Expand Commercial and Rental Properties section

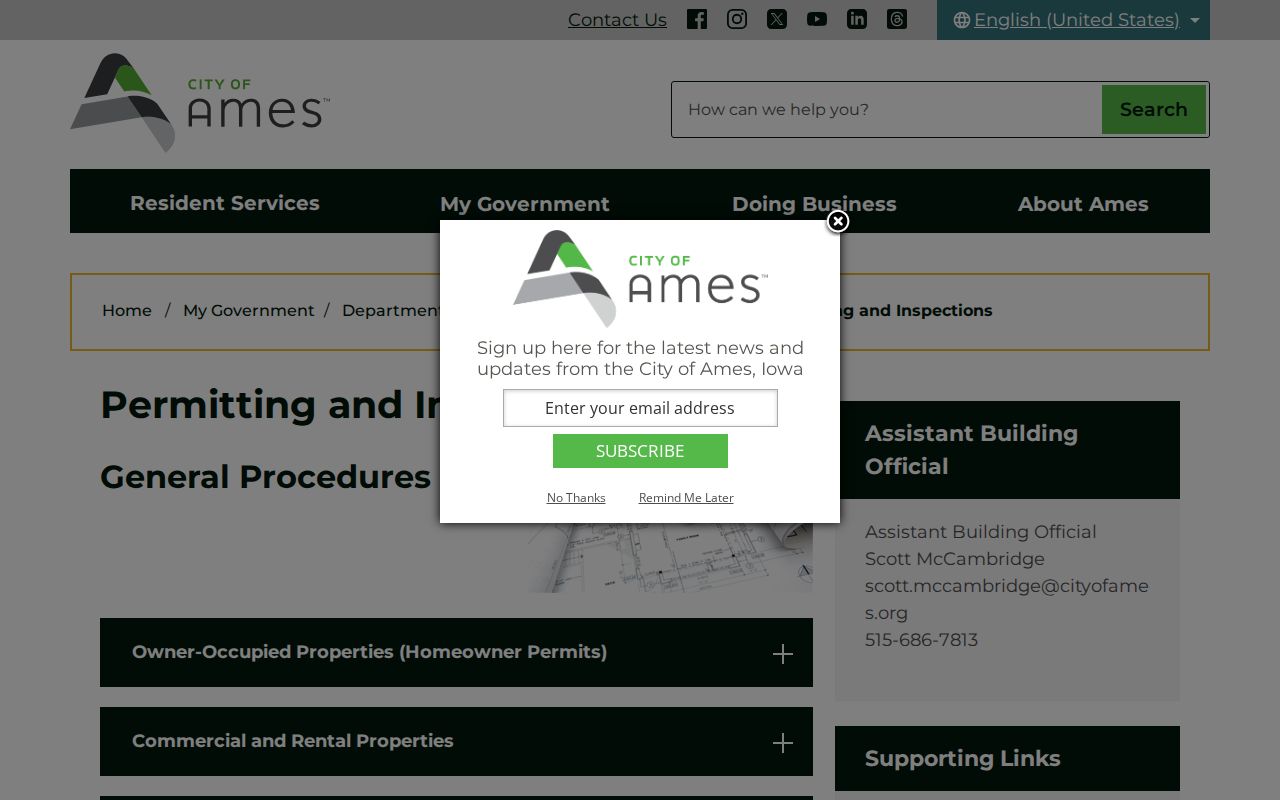tap(456, 741)
